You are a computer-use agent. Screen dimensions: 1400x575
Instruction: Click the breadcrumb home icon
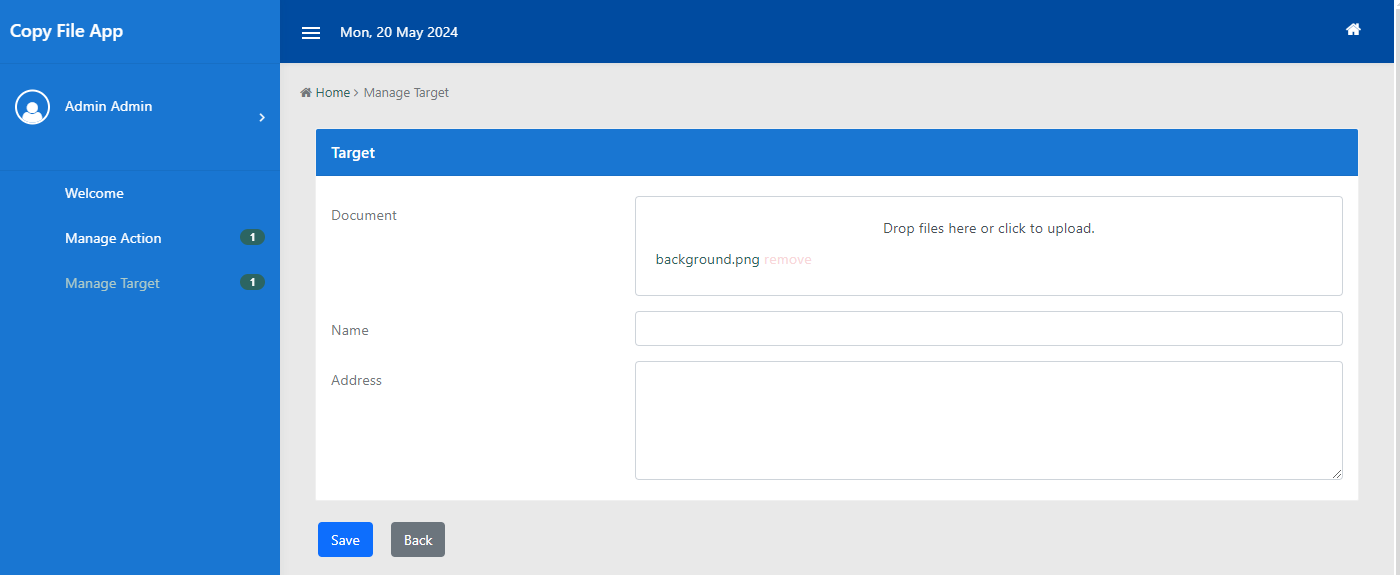[306, 93]
